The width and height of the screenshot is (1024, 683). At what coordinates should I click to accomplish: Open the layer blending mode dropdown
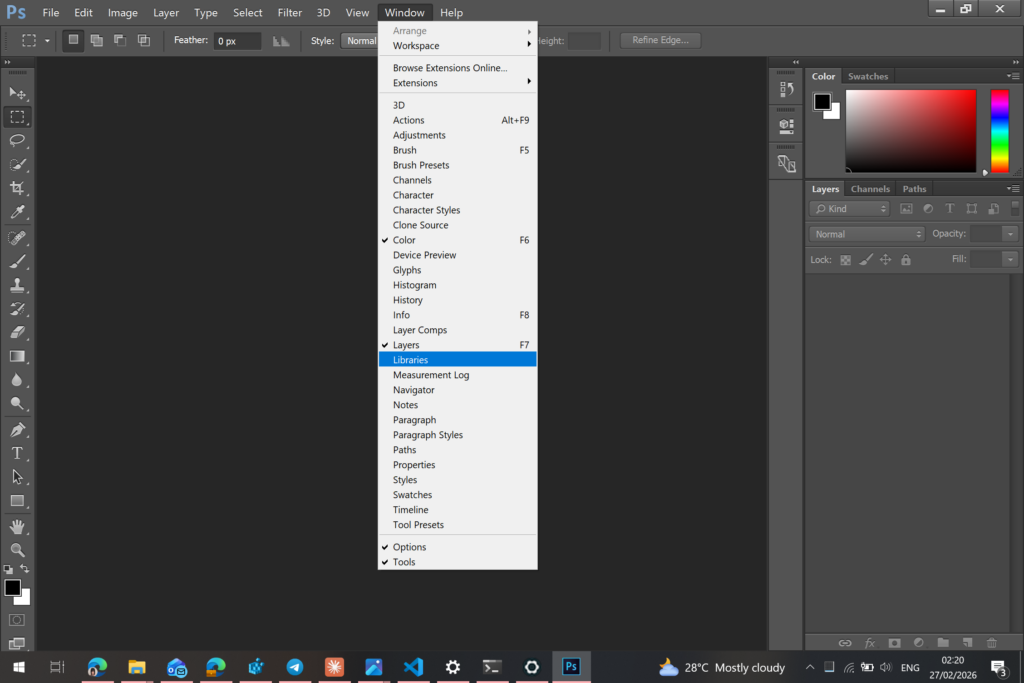pyautogui.click(x=866, y=234)
